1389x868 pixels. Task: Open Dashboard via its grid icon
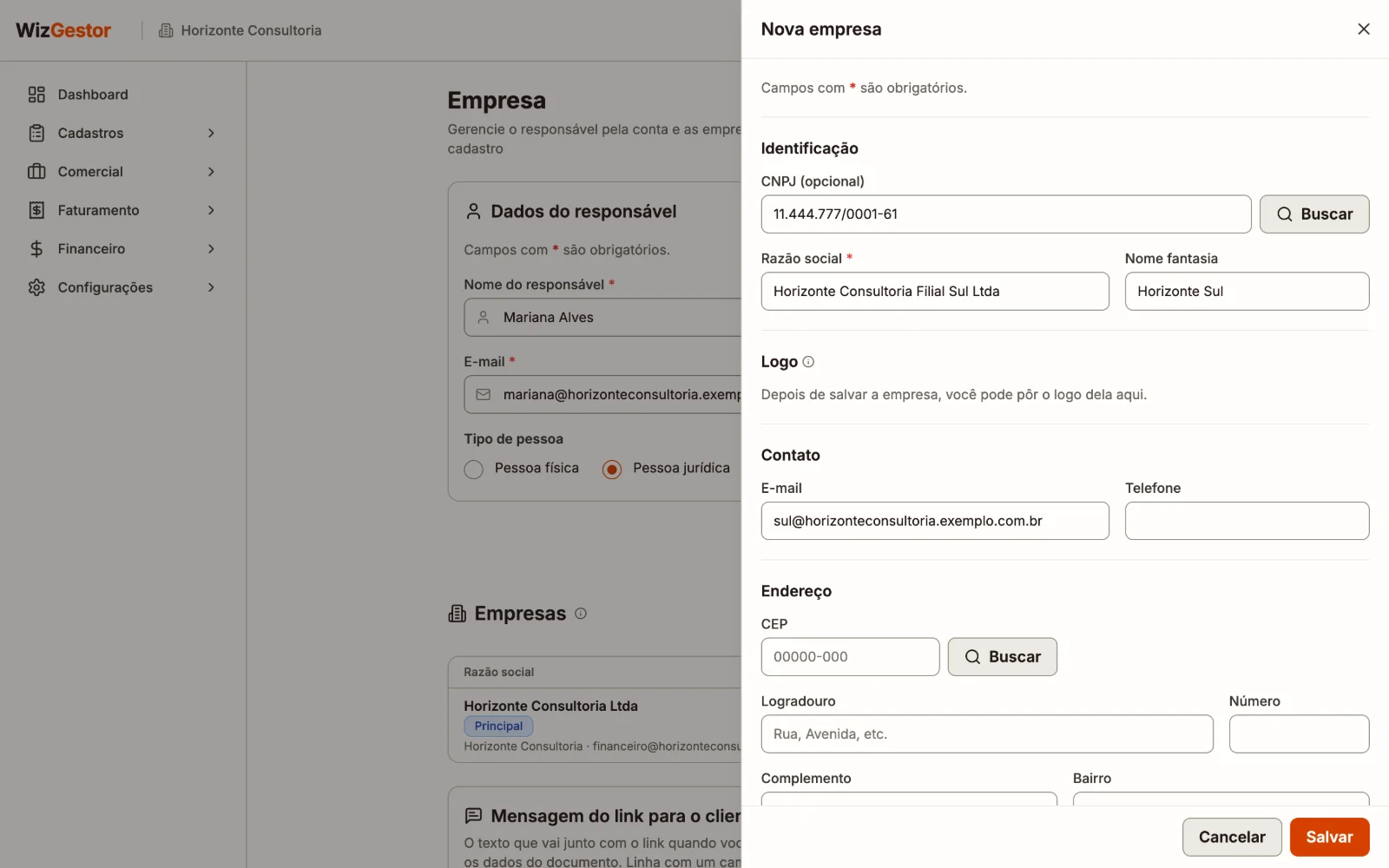click(x=36, y=95)
